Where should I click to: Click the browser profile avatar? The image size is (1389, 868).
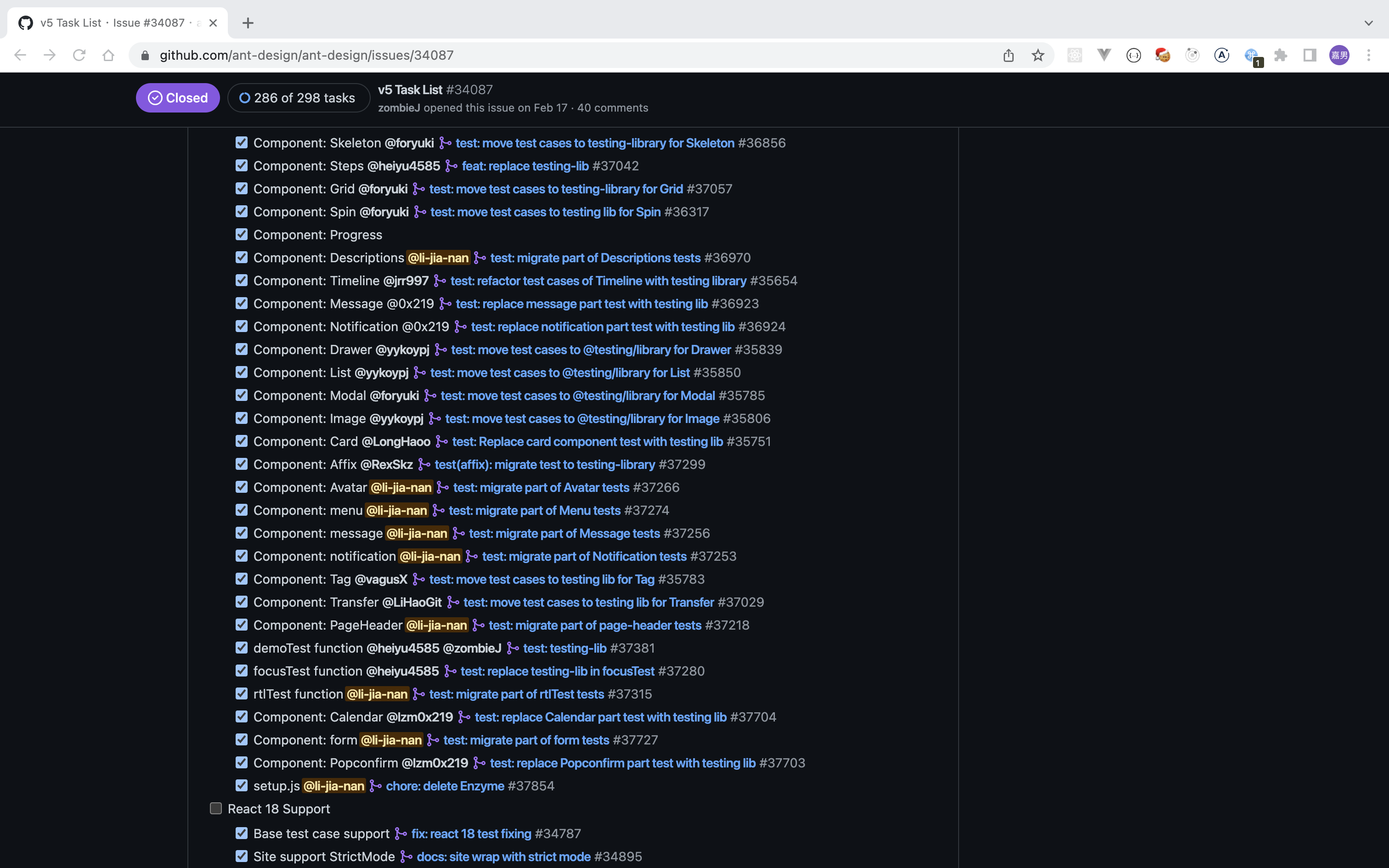[x=1340, y=55]
